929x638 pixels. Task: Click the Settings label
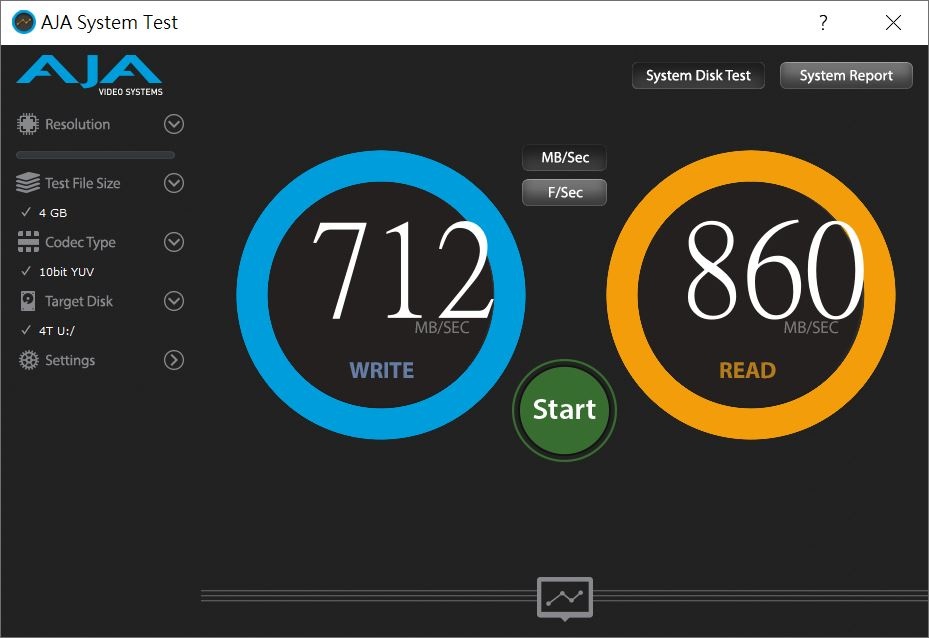(x=70, y=360)
